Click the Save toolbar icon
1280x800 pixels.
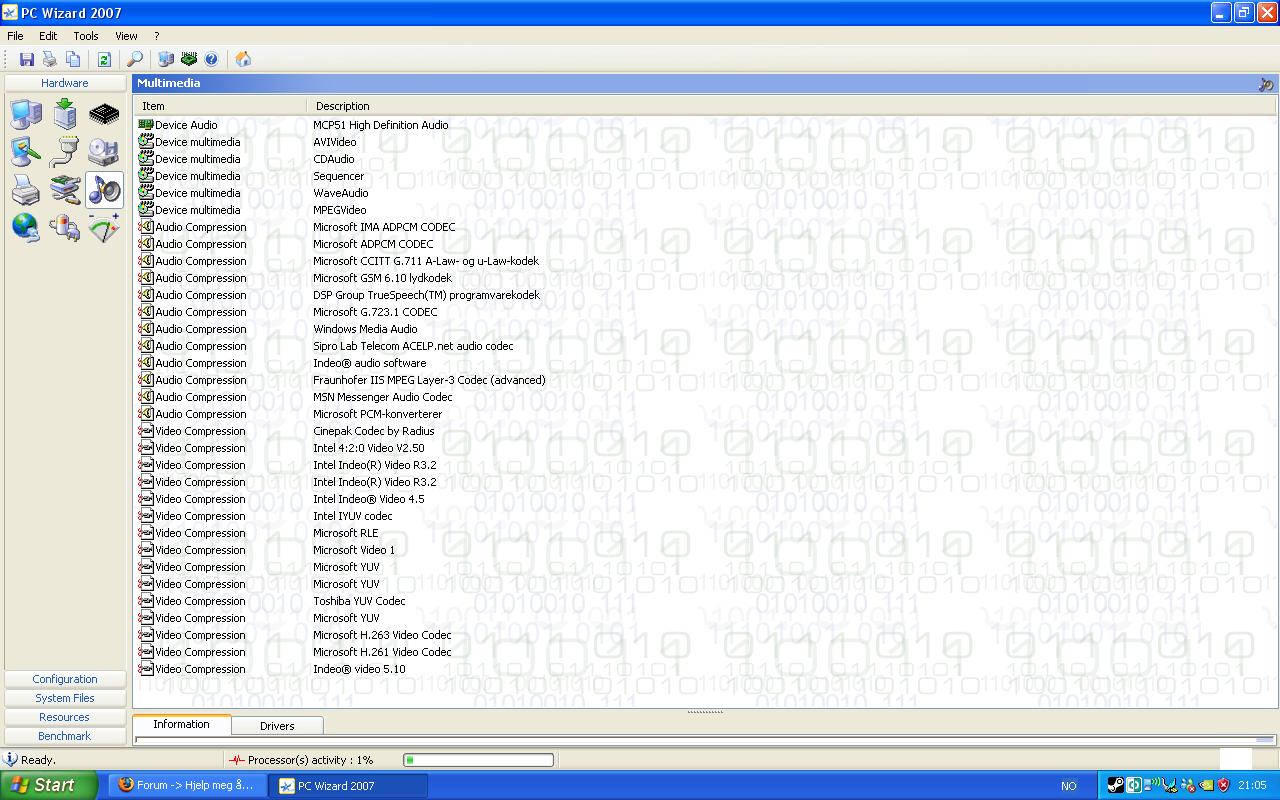tap(27, 59)
